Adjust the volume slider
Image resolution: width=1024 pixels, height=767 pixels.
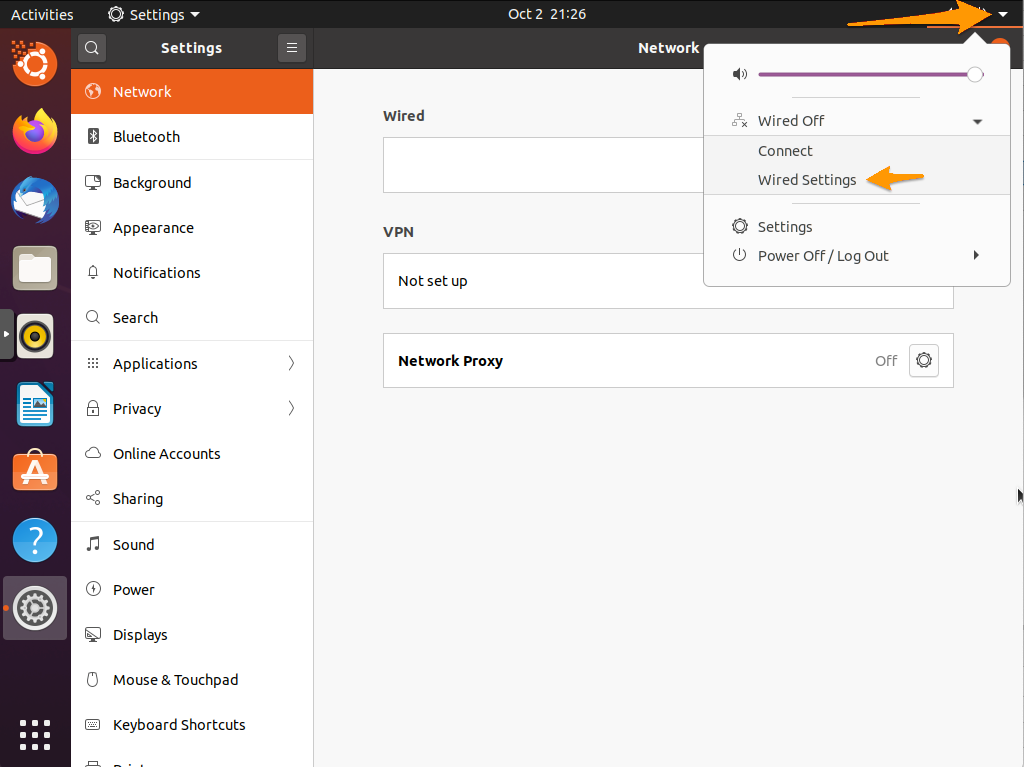870,73
